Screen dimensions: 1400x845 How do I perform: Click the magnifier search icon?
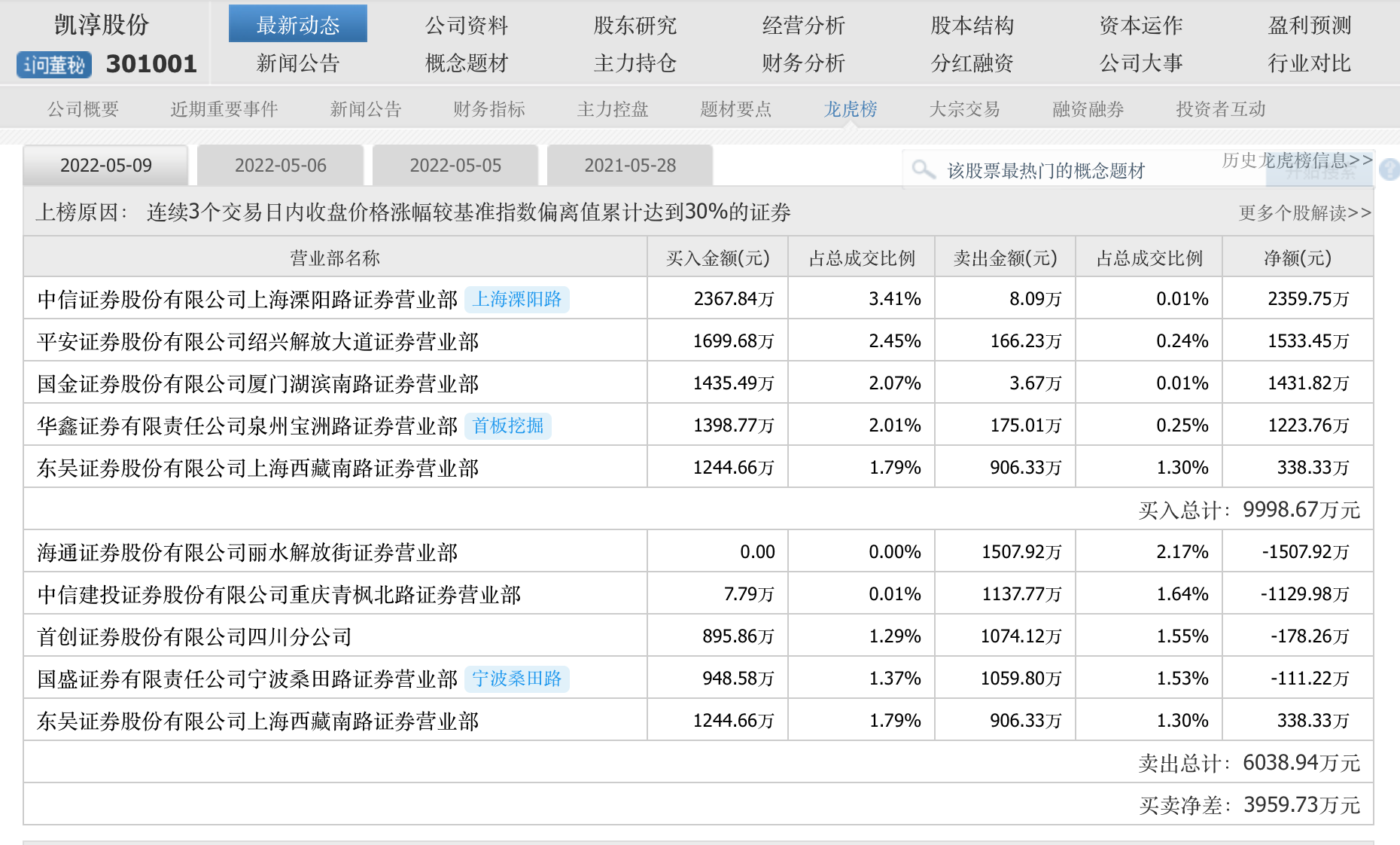[x=923, y=169]
